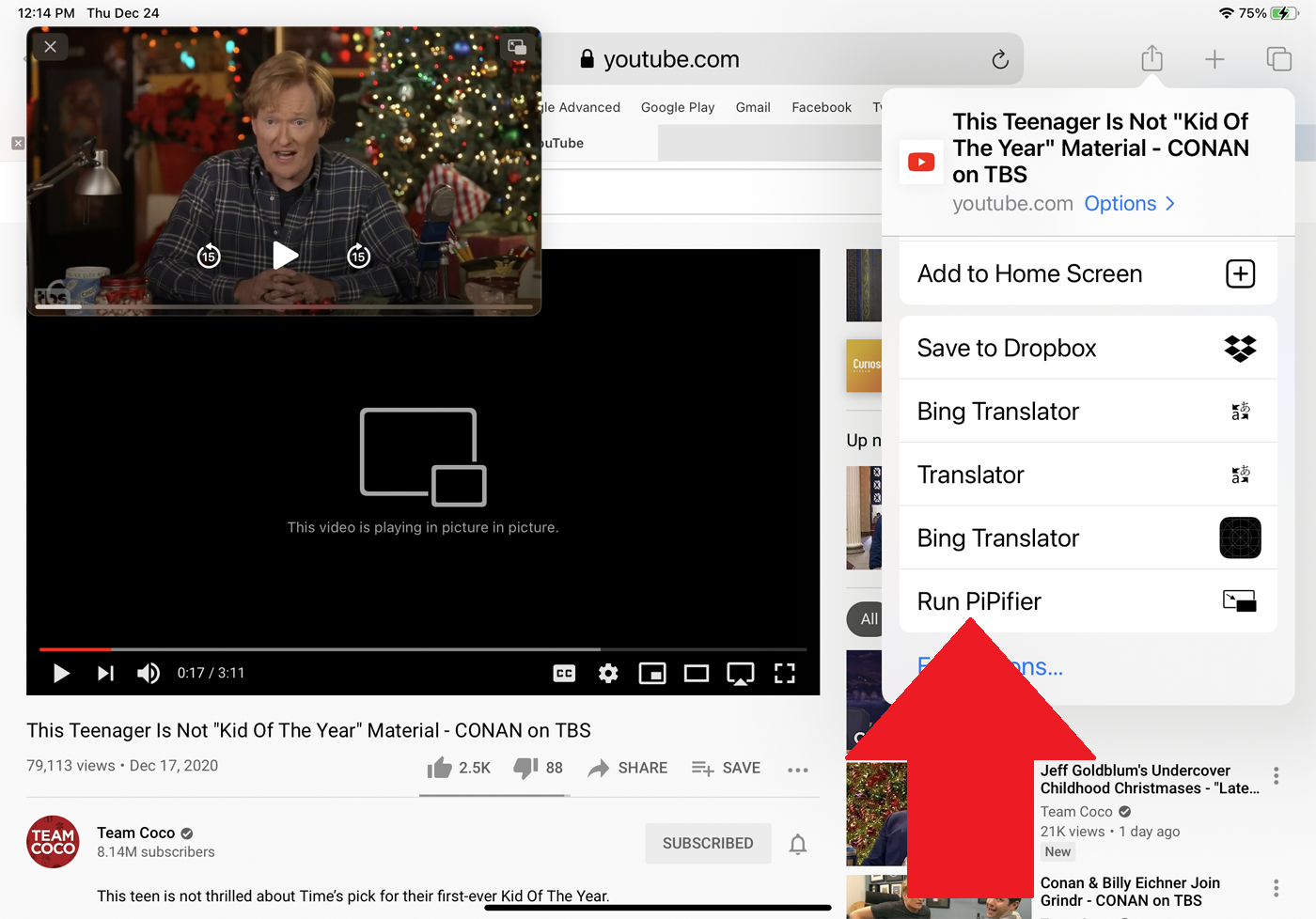Open the Team Coco channel avatar
This screenshot has width=1316, height=919.
(x=53, y=842)
